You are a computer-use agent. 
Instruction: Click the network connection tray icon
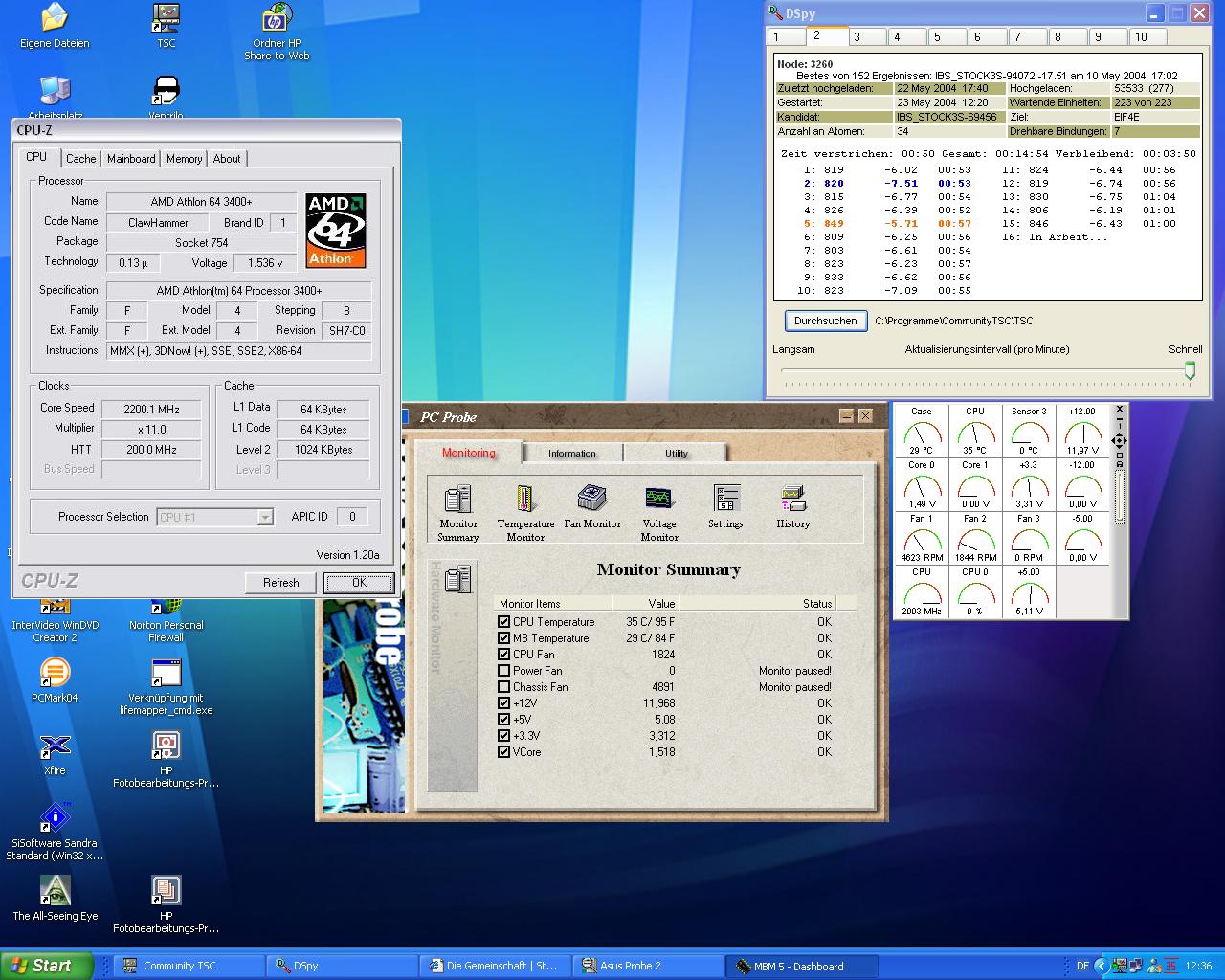1135,966
